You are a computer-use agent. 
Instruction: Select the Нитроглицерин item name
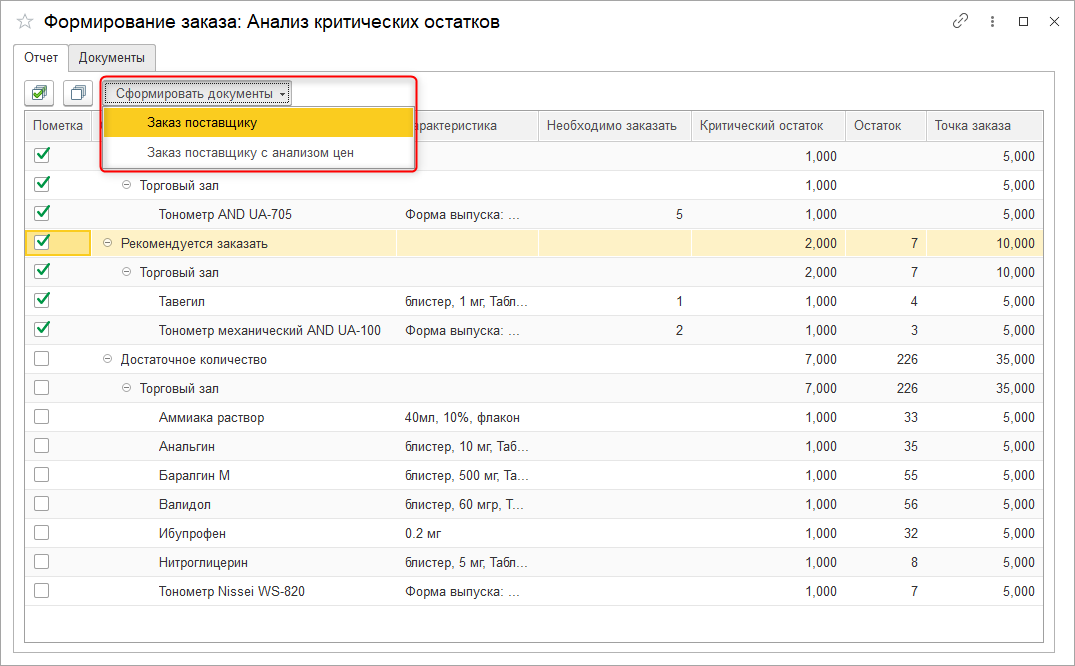(203, 562)
